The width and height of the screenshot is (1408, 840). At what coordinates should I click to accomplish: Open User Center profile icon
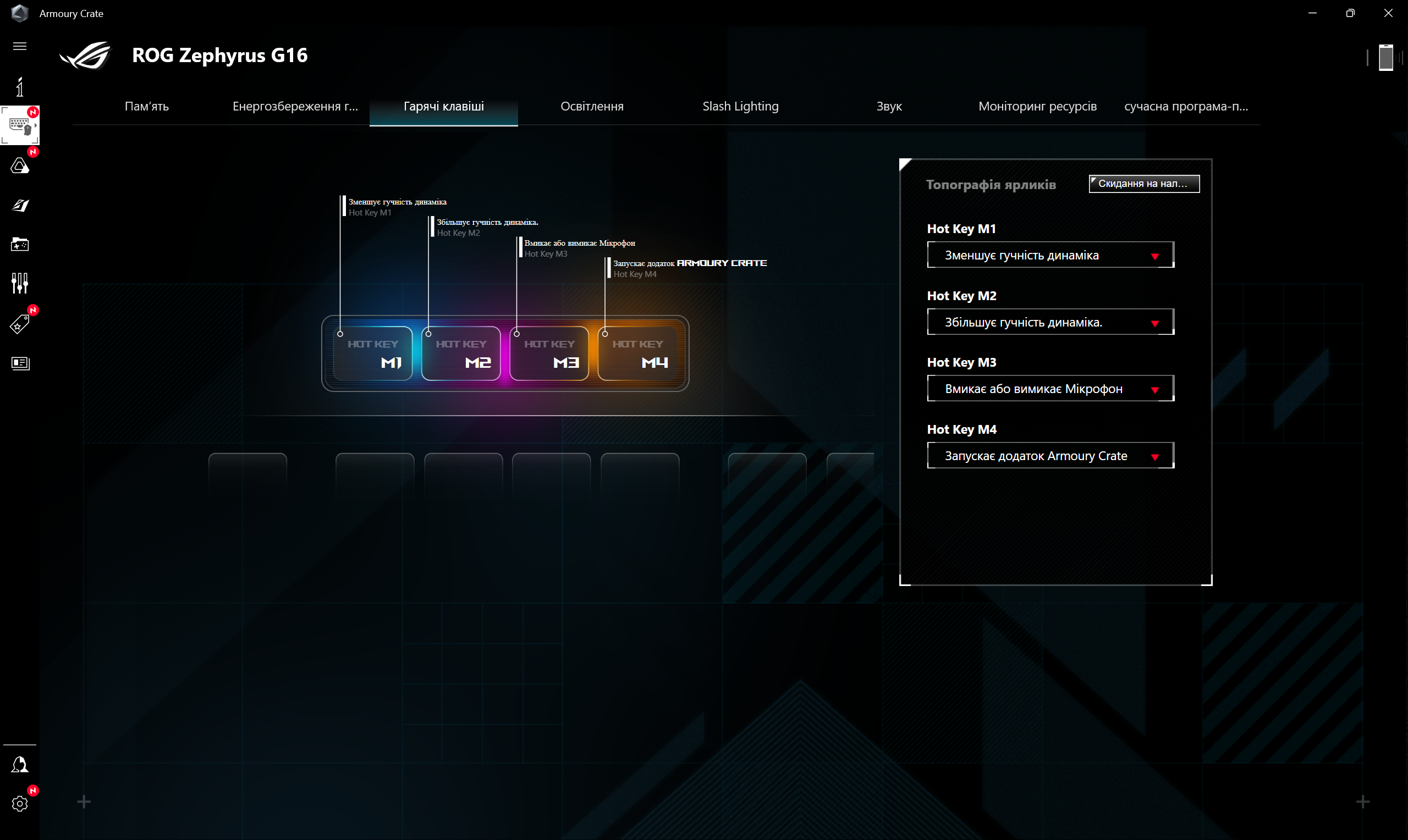[20, 765]
